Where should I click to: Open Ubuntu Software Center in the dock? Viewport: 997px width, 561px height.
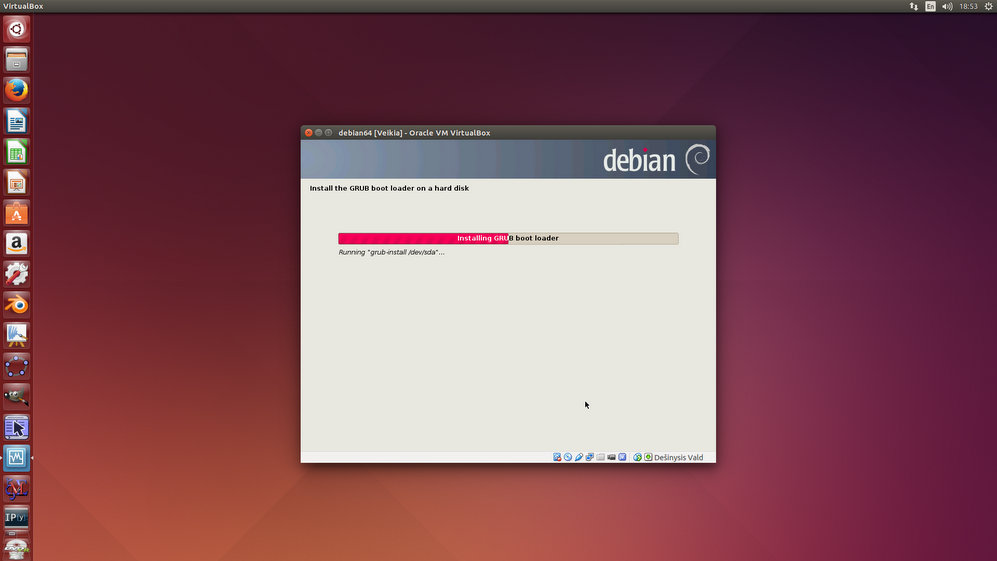16,213
